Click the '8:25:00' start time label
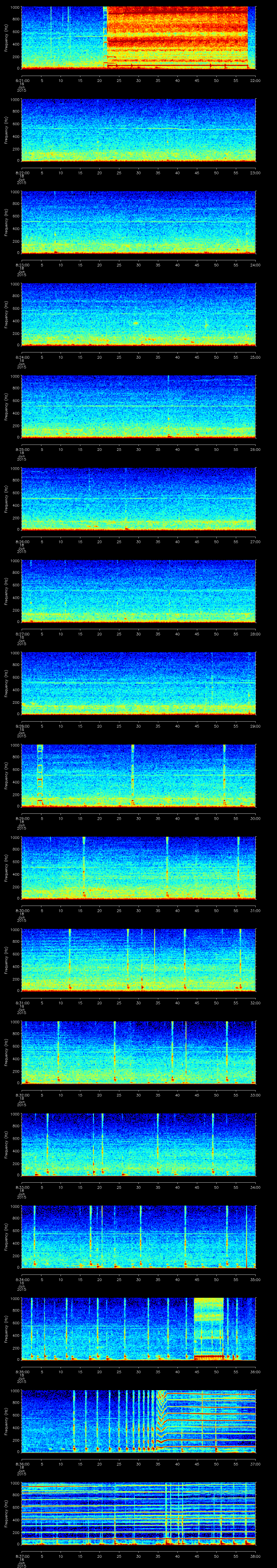 tap(22, 449)
